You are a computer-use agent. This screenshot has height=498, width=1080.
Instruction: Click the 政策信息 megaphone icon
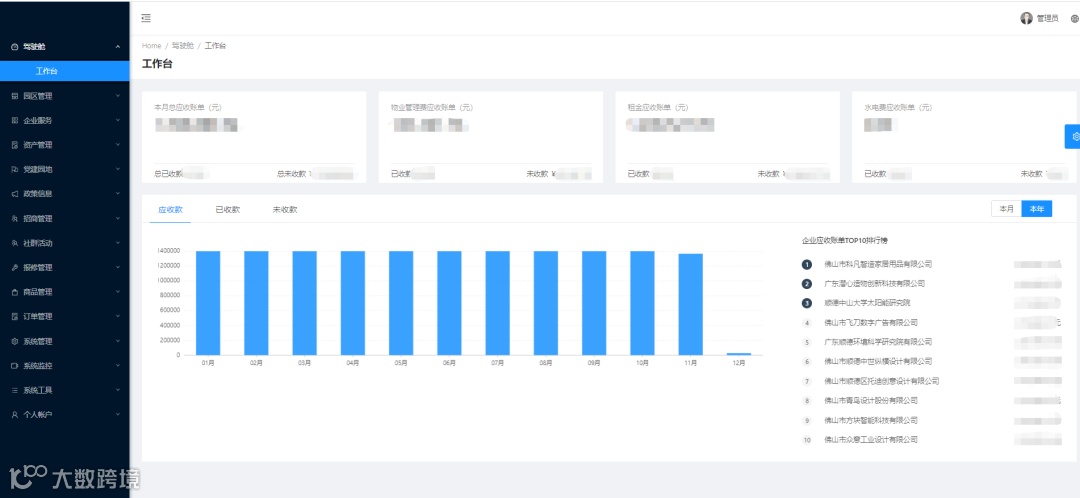[15, 194]
